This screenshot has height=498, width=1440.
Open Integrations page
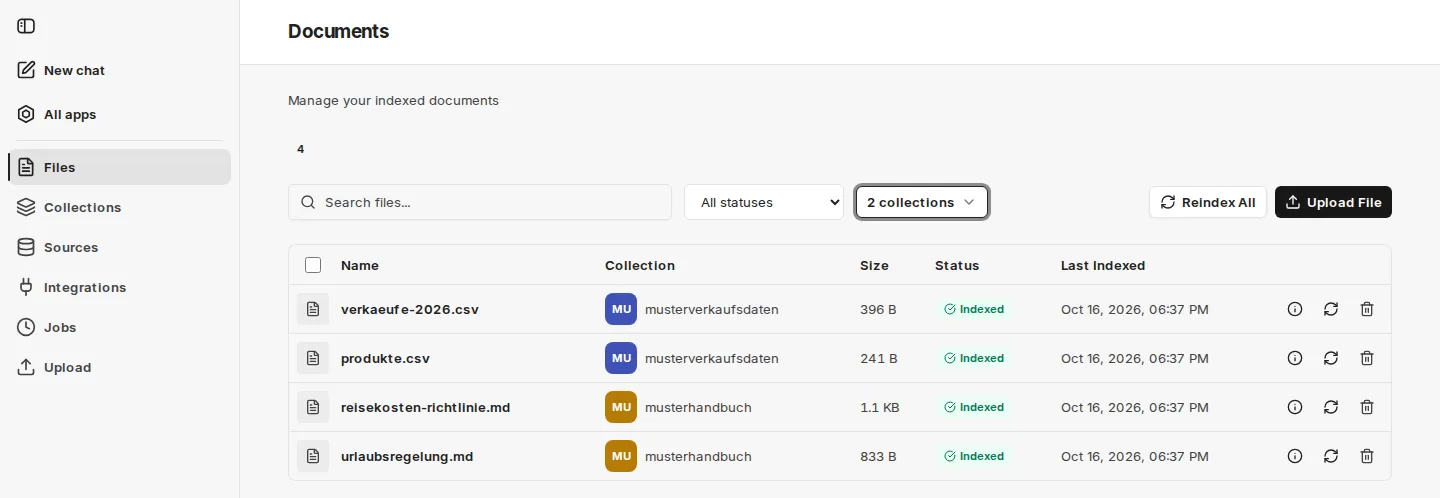(x=119, y=287)
